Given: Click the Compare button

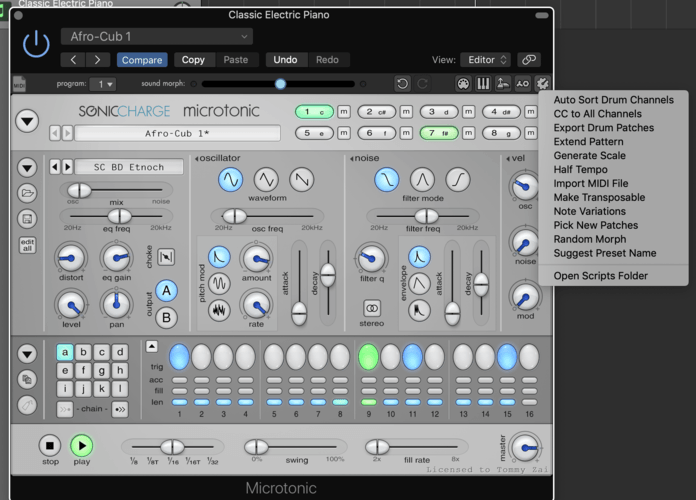Looking at the screenshot, I should click(x=142, y=60).
